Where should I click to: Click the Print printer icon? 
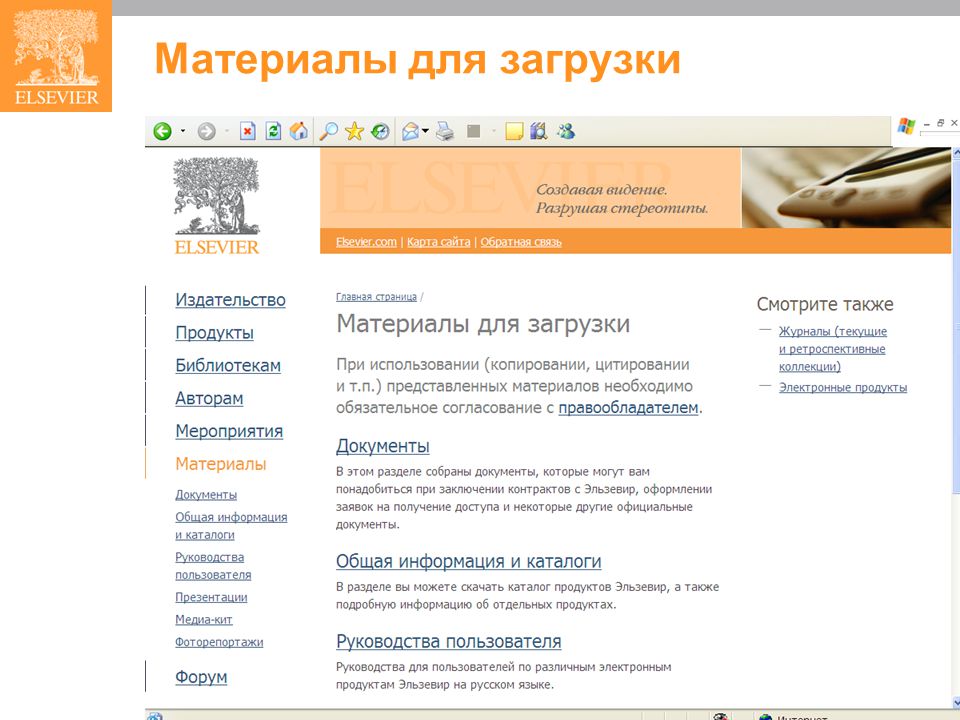click(x=445, y=131)
